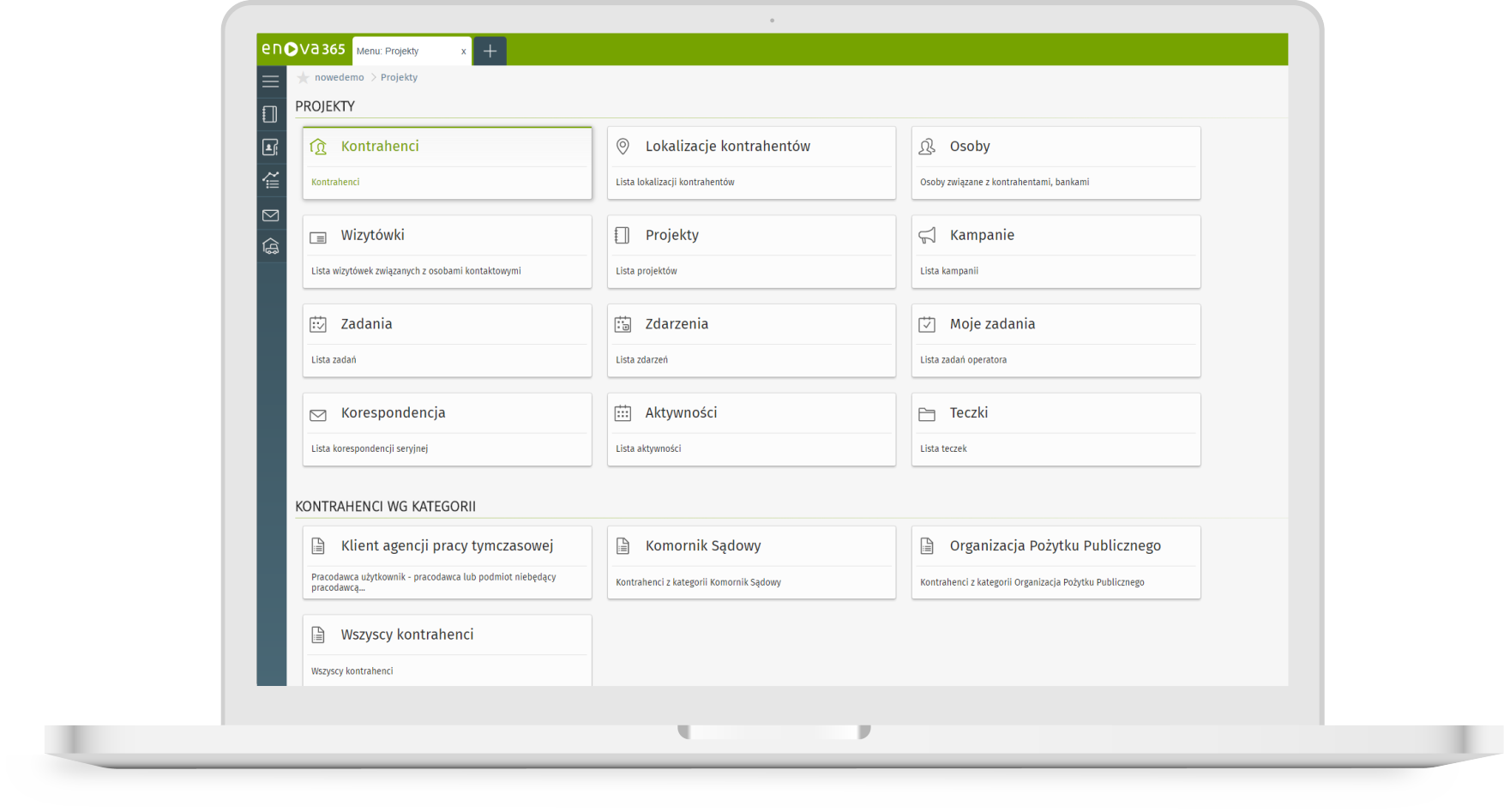
Task: Open the Kontrahenci tile
Action: click(447, 163)
